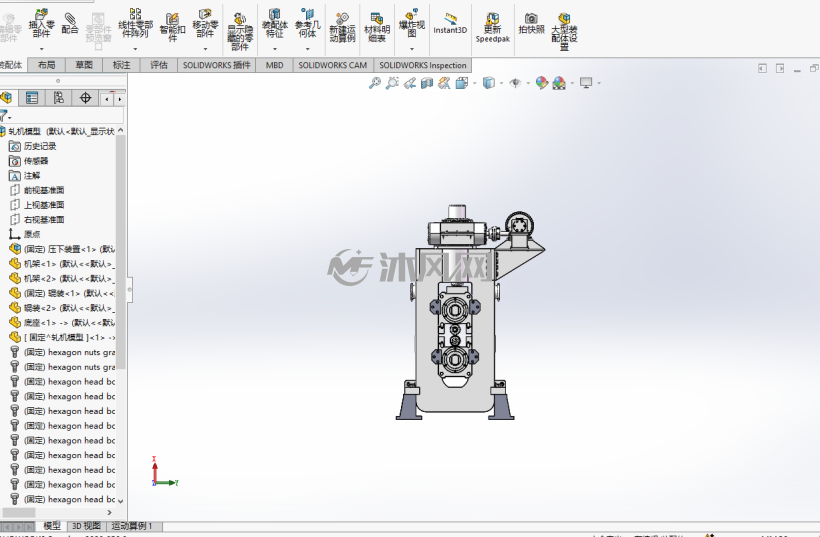This screenshot has height=537, width=820.
Task: Expand 移动零部件 dropdown arrow
Action: coord(205,49)
